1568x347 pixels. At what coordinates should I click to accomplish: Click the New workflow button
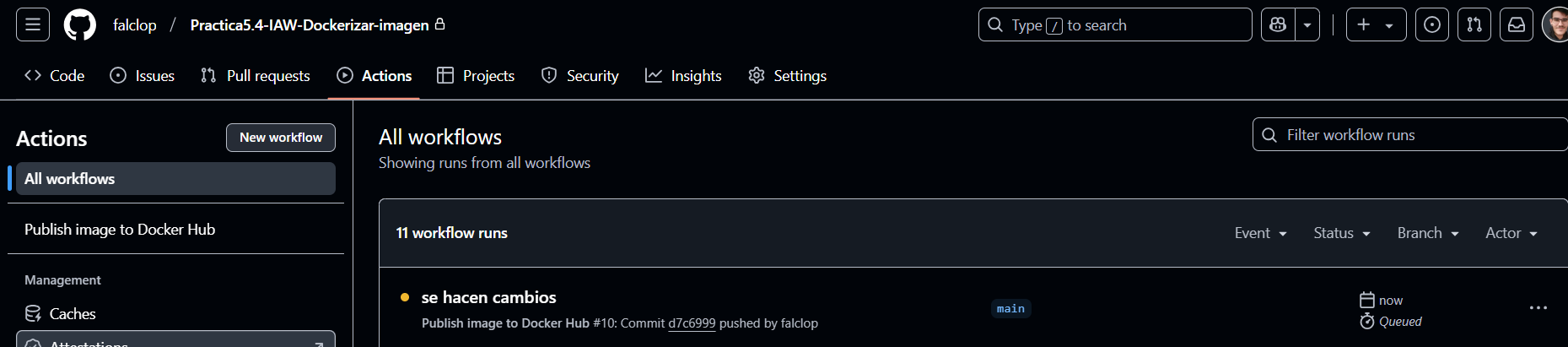[x=280, y=138]
